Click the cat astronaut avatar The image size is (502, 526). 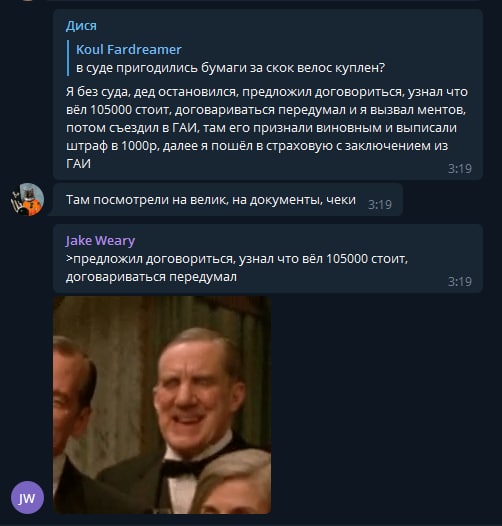[x=28, y=199]
